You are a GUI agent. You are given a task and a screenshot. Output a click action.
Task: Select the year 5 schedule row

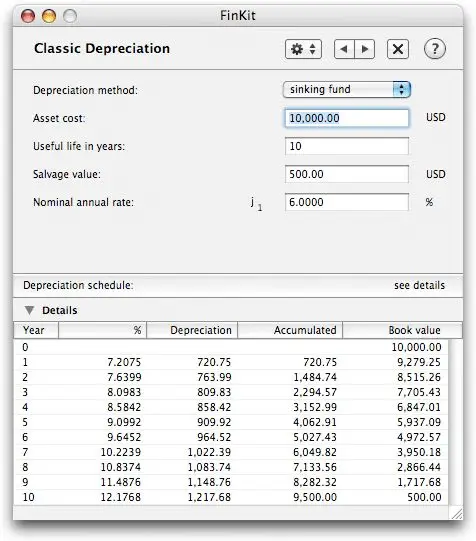[x=231, y=422]
